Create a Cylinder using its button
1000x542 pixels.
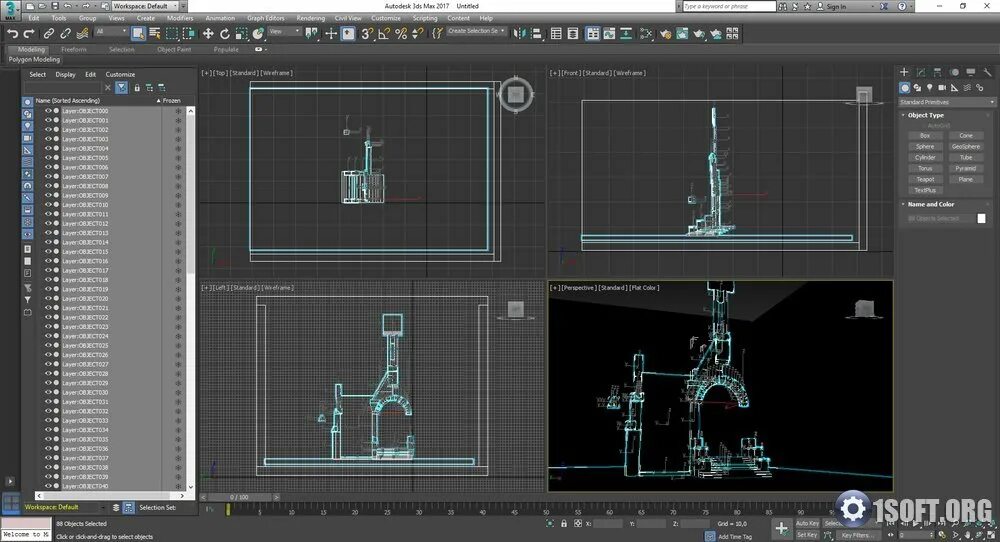pos(925,157)
